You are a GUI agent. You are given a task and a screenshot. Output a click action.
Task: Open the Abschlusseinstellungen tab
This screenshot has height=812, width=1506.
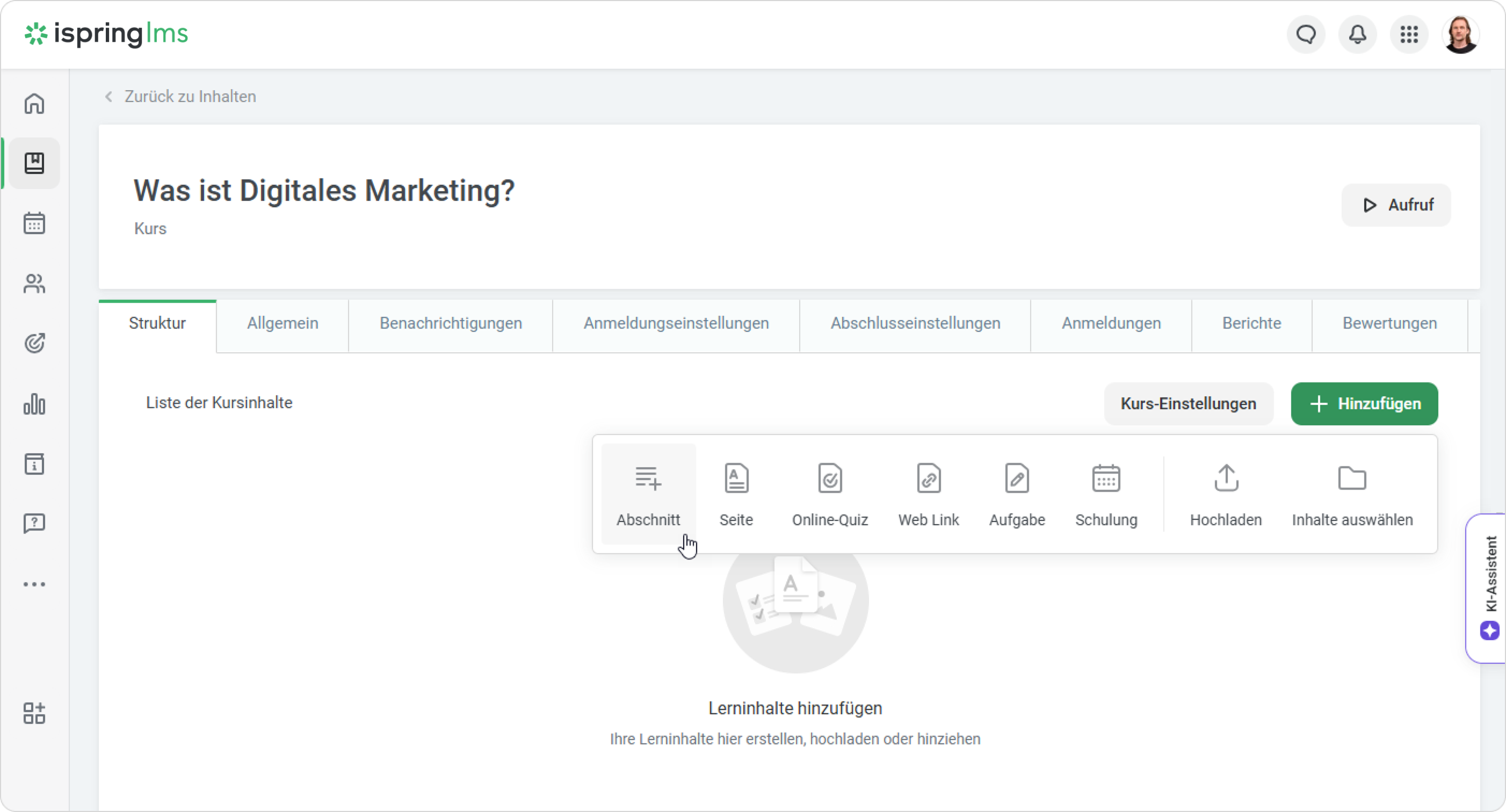pyautogui.click(x=915, y=323)
